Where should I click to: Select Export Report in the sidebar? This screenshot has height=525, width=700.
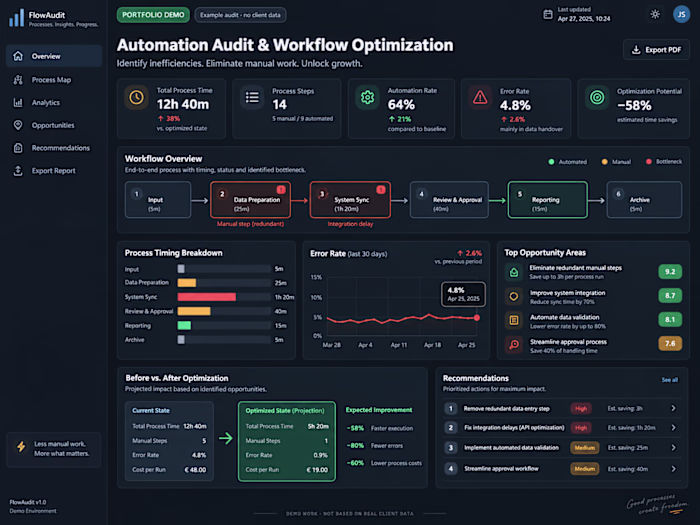pos(54,171)
